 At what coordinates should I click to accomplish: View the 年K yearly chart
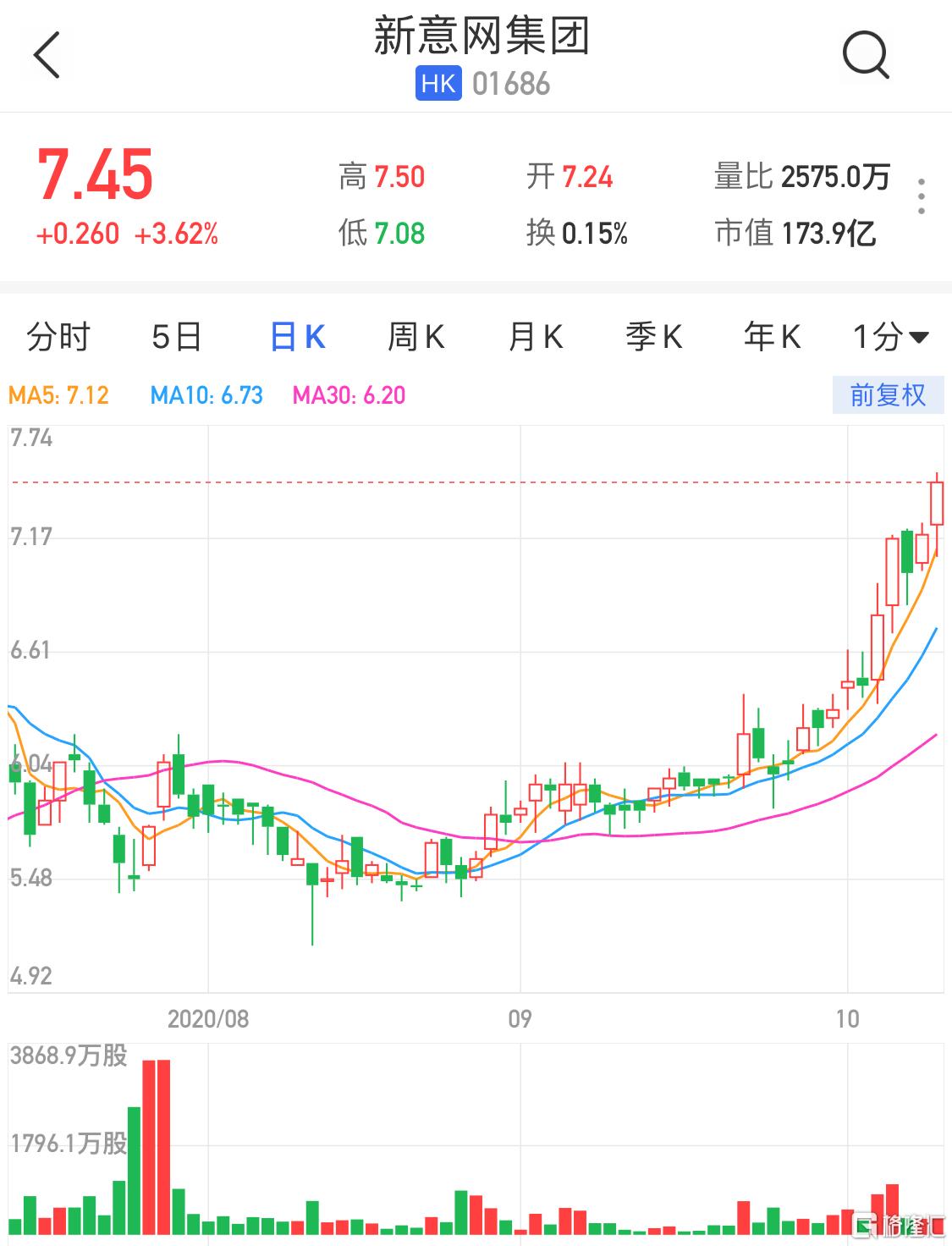tap(772, 337)
